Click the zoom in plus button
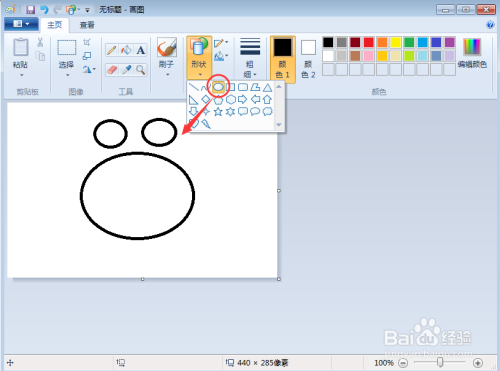Screen dimensions: 500x371 [x=478, y=363]
